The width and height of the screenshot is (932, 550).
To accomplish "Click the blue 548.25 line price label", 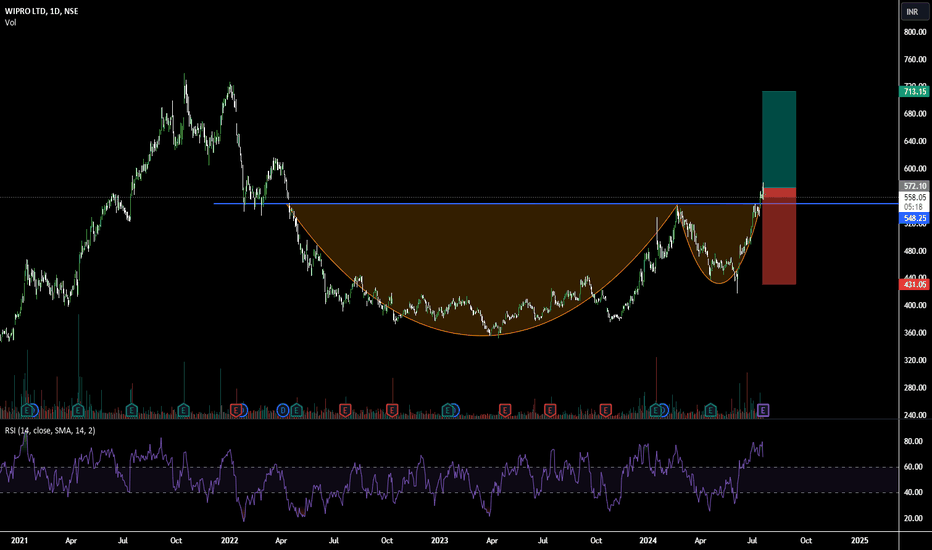I will pyautogui.click(x=914, y=218).
